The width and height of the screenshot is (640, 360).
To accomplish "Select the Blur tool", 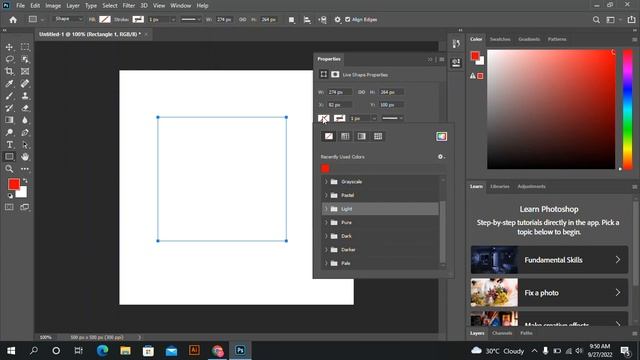I will (25, 120).
